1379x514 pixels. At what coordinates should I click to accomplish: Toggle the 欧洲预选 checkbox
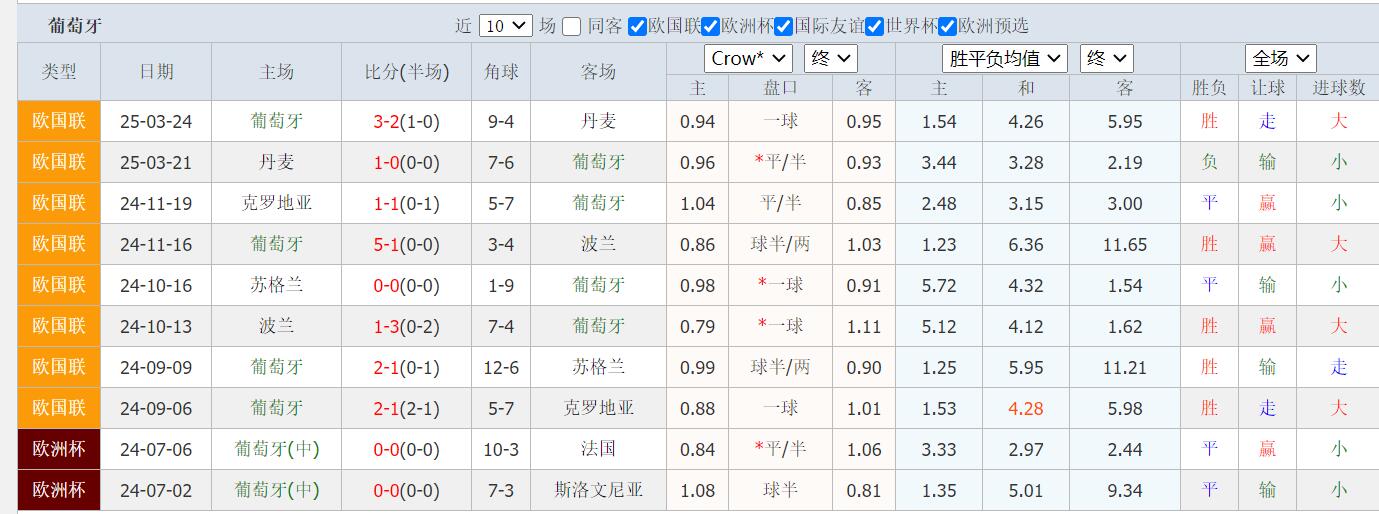(948, 27)
